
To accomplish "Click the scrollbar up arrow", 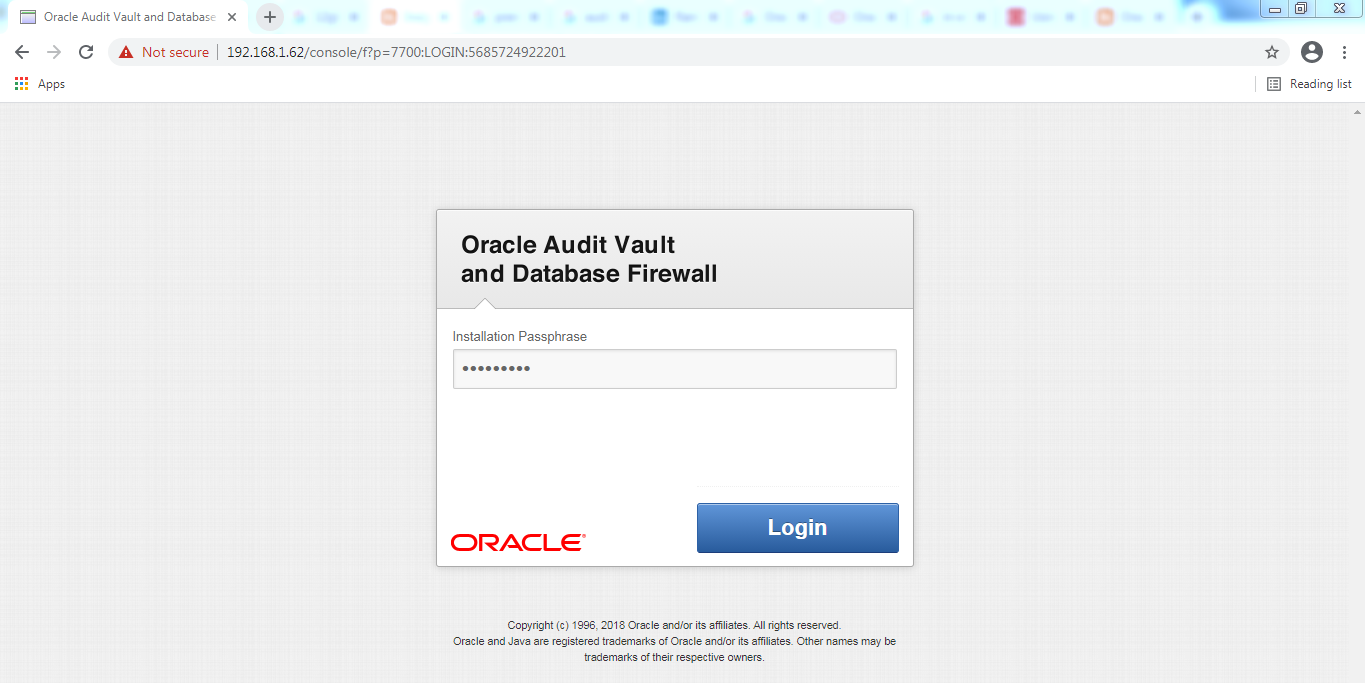I will tap(1357, 111).
